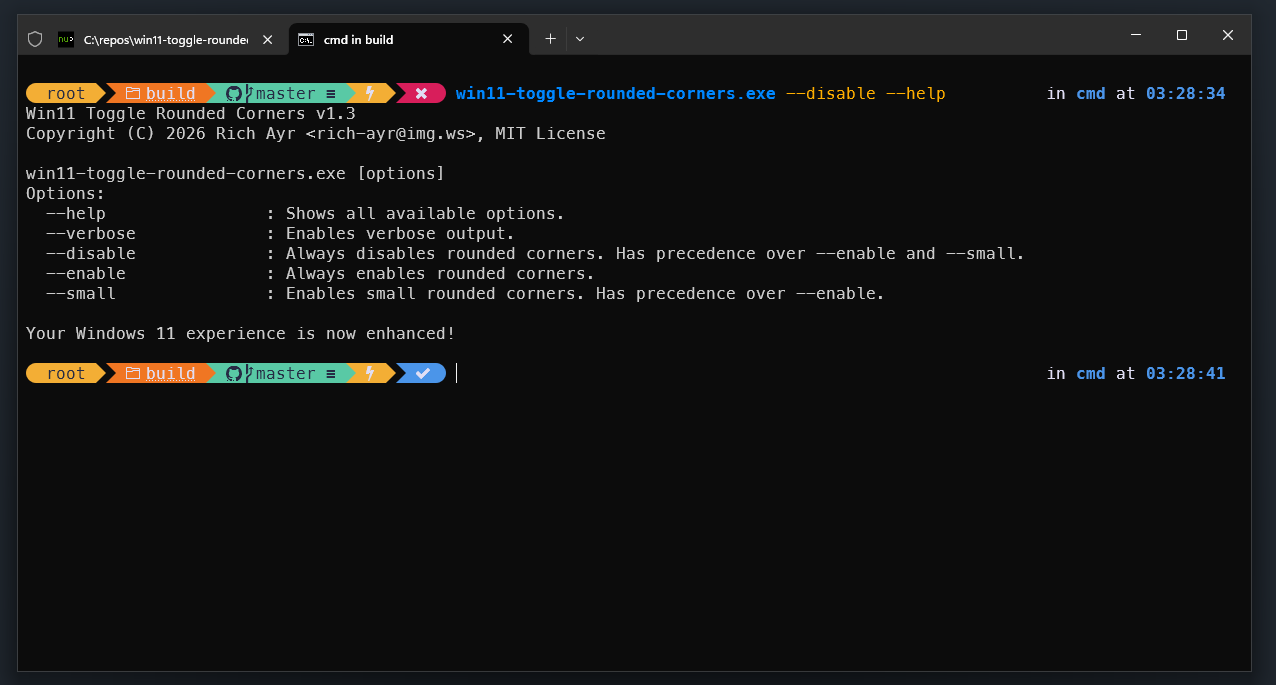Screen dimensions: 1276x685
Task: Click the description Always enables rounded corners.
Action: pyautogui.click(x=441, y=273)
